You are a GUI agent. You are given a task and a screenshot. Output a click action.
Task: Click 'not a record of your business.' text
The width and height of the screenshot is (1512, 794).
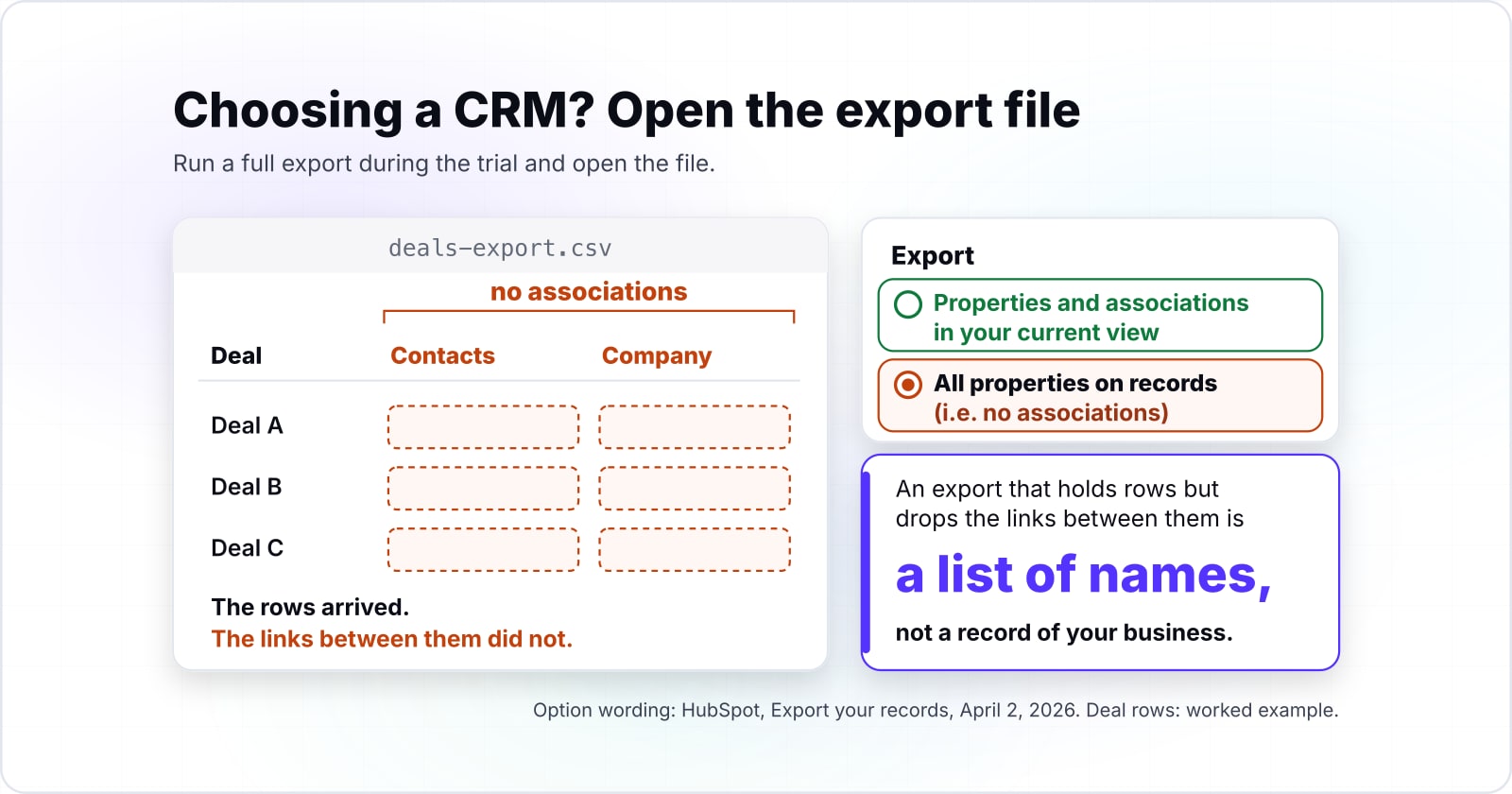[x=1064, y=632]
